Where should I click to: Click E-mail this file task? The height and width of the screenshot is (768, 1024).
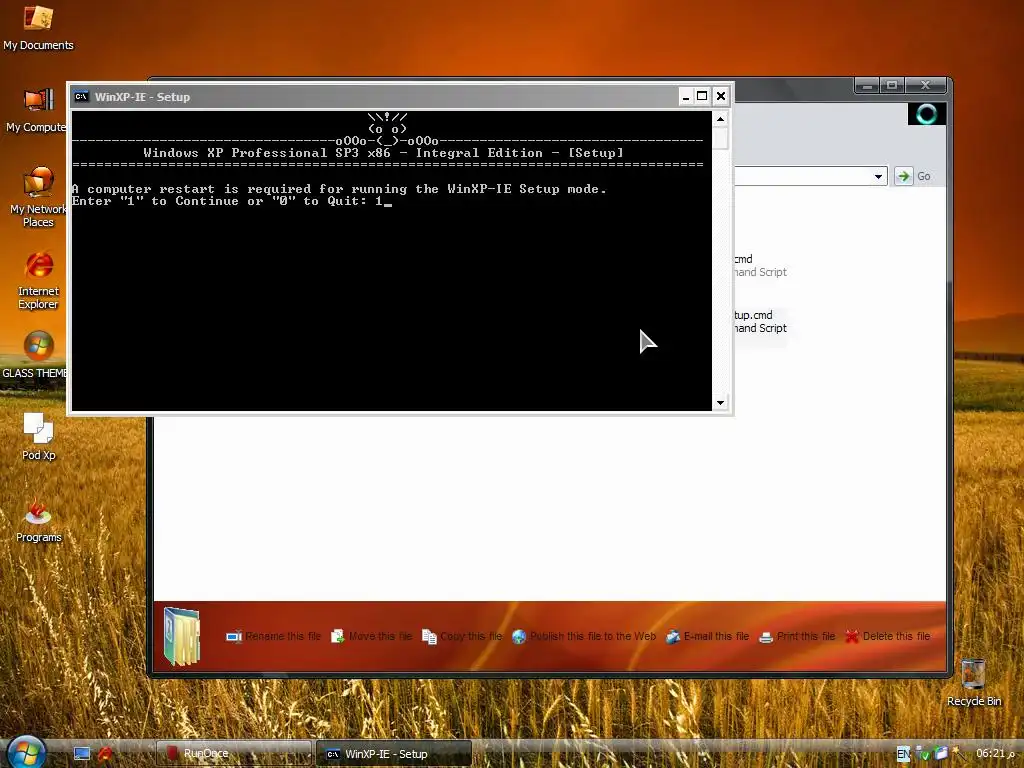[x=707, y=636]
